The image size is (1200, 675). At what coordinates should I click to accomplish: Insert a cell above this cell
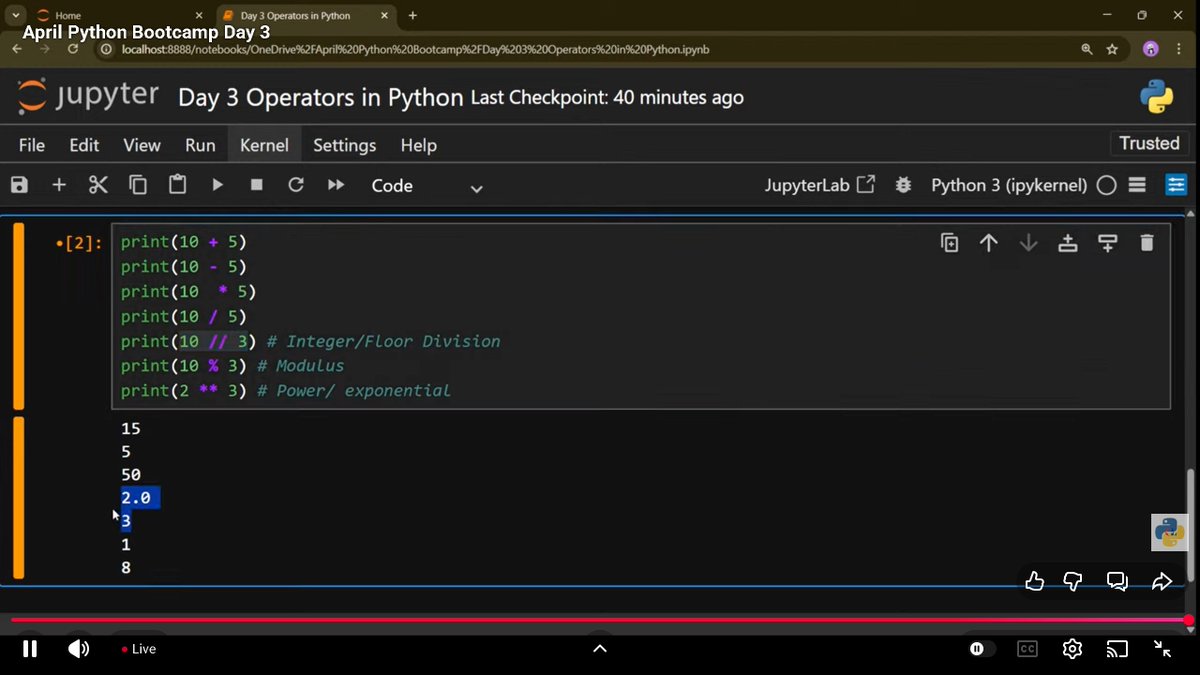[x=1068, y=242]
